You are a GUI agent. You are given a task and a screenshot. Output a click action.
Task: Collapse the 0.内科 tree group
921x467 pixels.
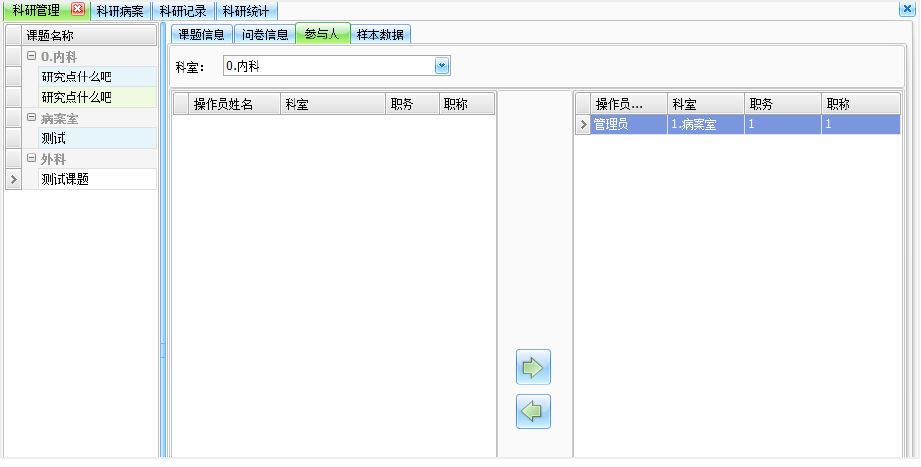click(32, 57)
